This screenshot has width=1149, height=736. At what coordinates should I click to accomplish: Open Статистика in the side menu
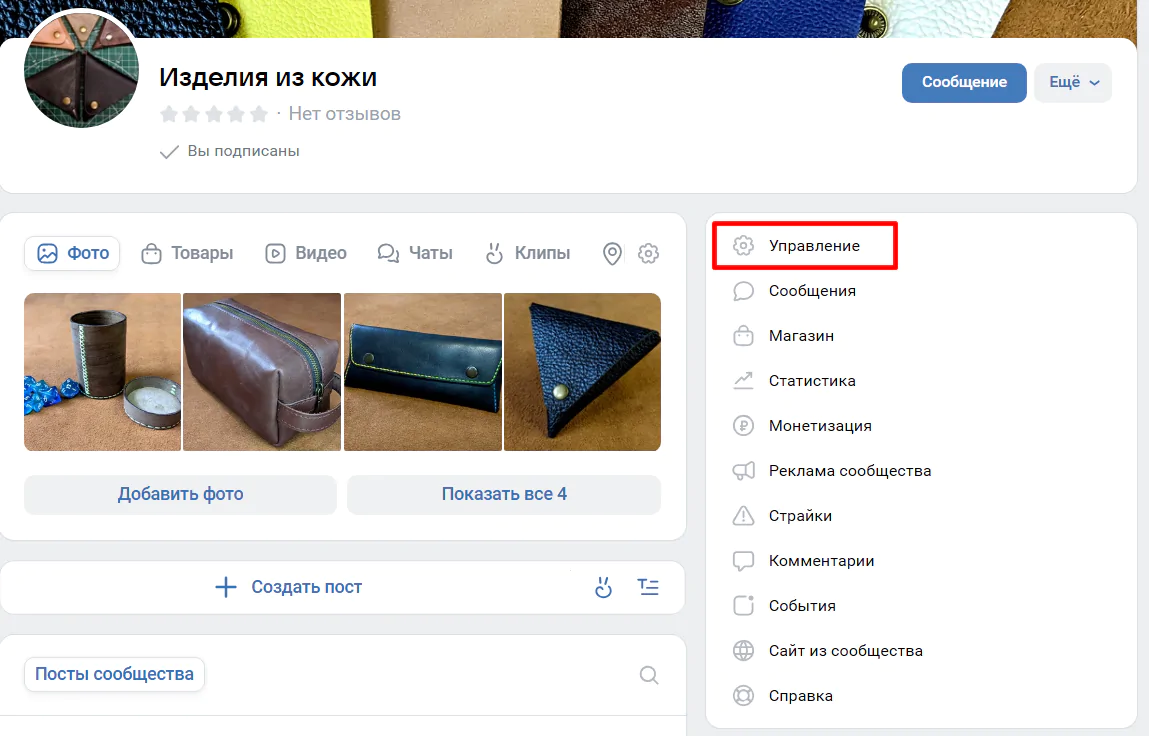pyautogui.click(x=812, y=380)
